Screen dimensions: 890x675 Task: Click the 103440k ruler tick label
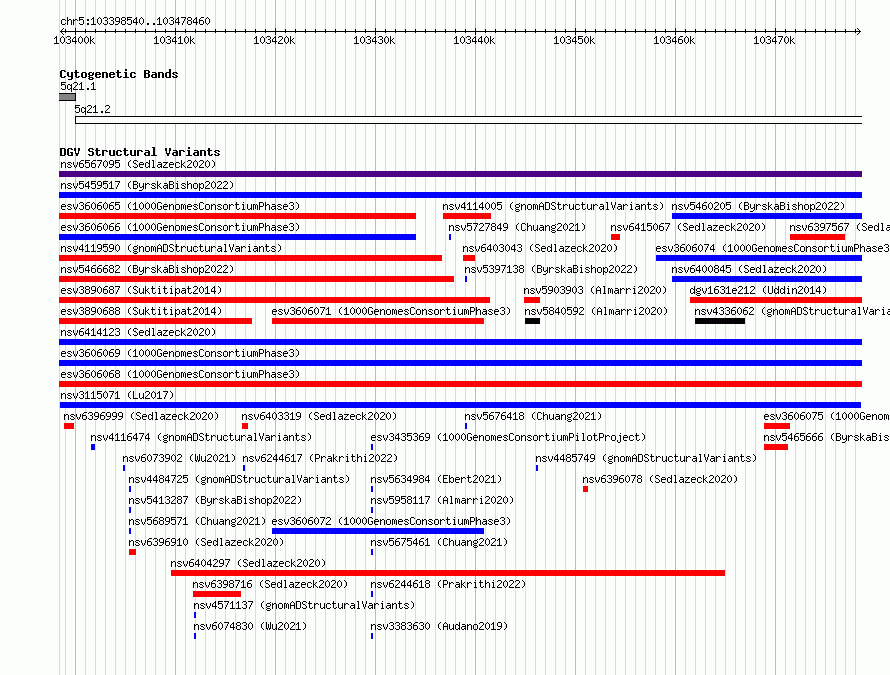[474, 40]
